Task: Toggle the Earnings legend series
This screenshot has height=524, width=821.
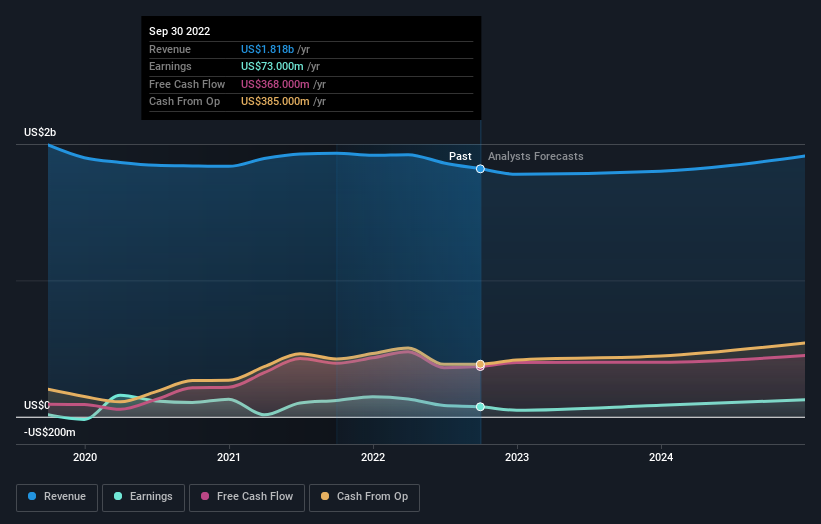Action: (x=143, y=497)
